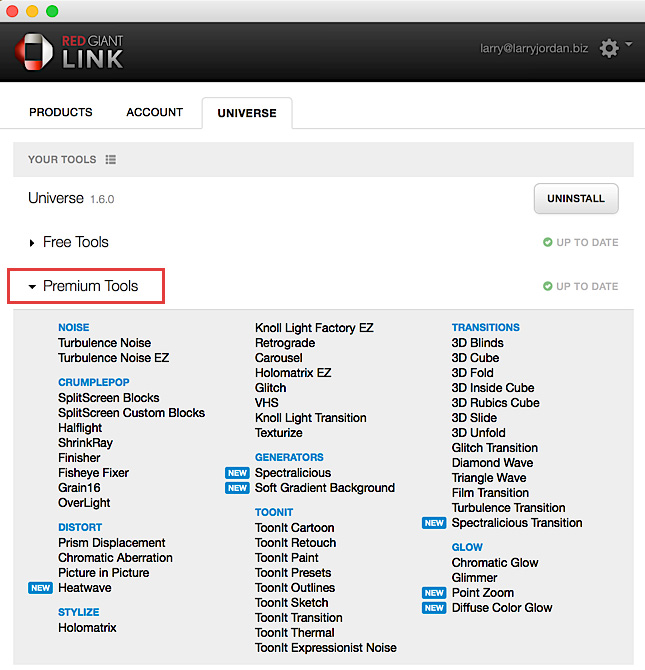Expand the Free Tools section
Viewport: 645px width, 670px height.
point(32,243)
